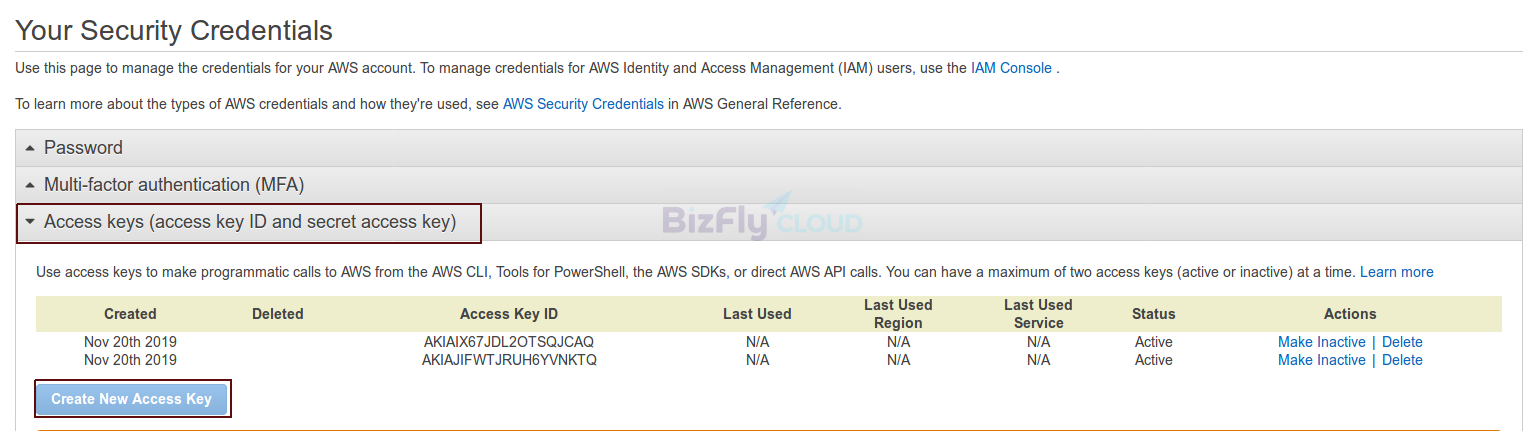Click the Status column header

pos(1153,314)
